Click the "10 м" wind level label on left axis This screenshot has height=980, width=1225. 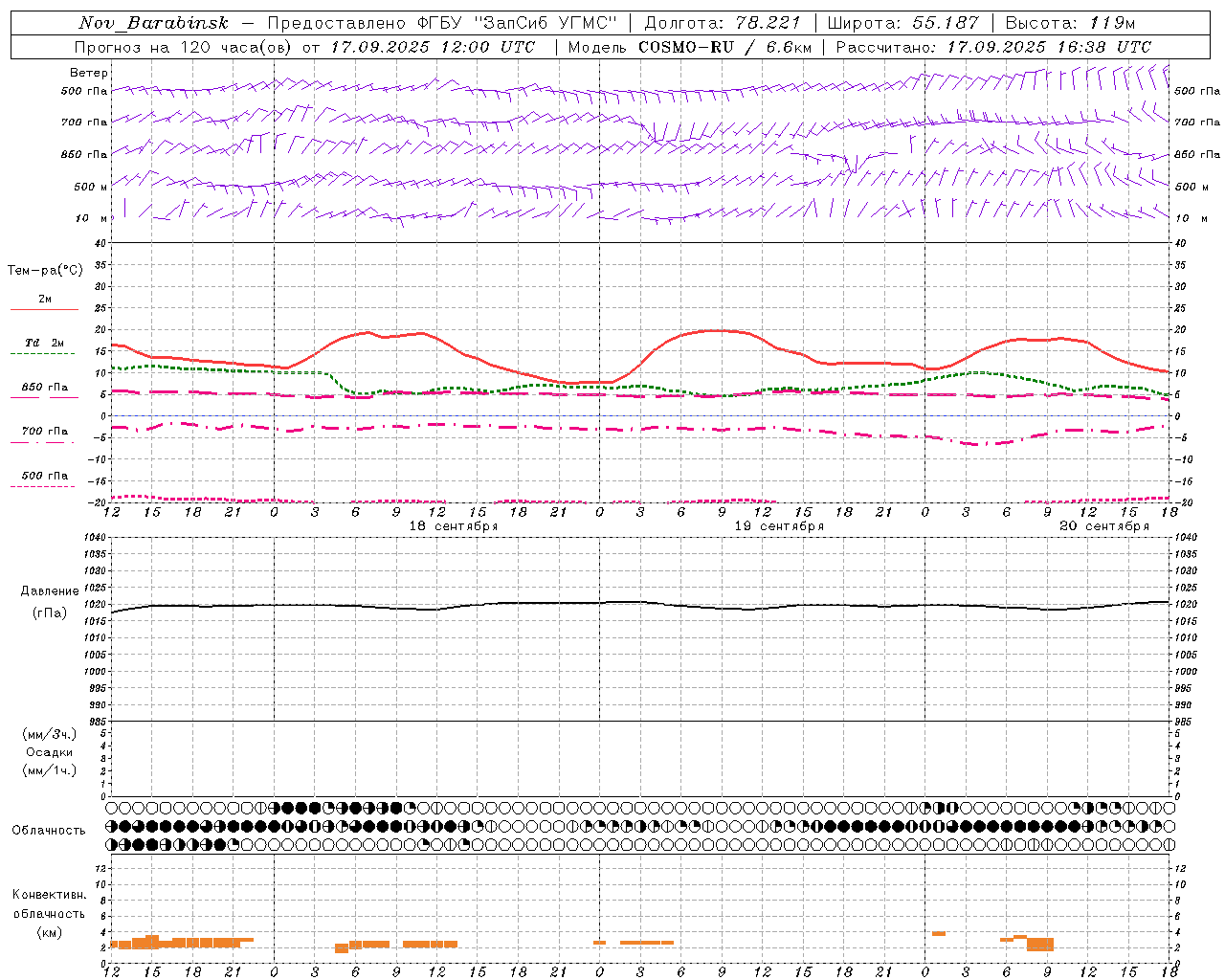point(92,218)
